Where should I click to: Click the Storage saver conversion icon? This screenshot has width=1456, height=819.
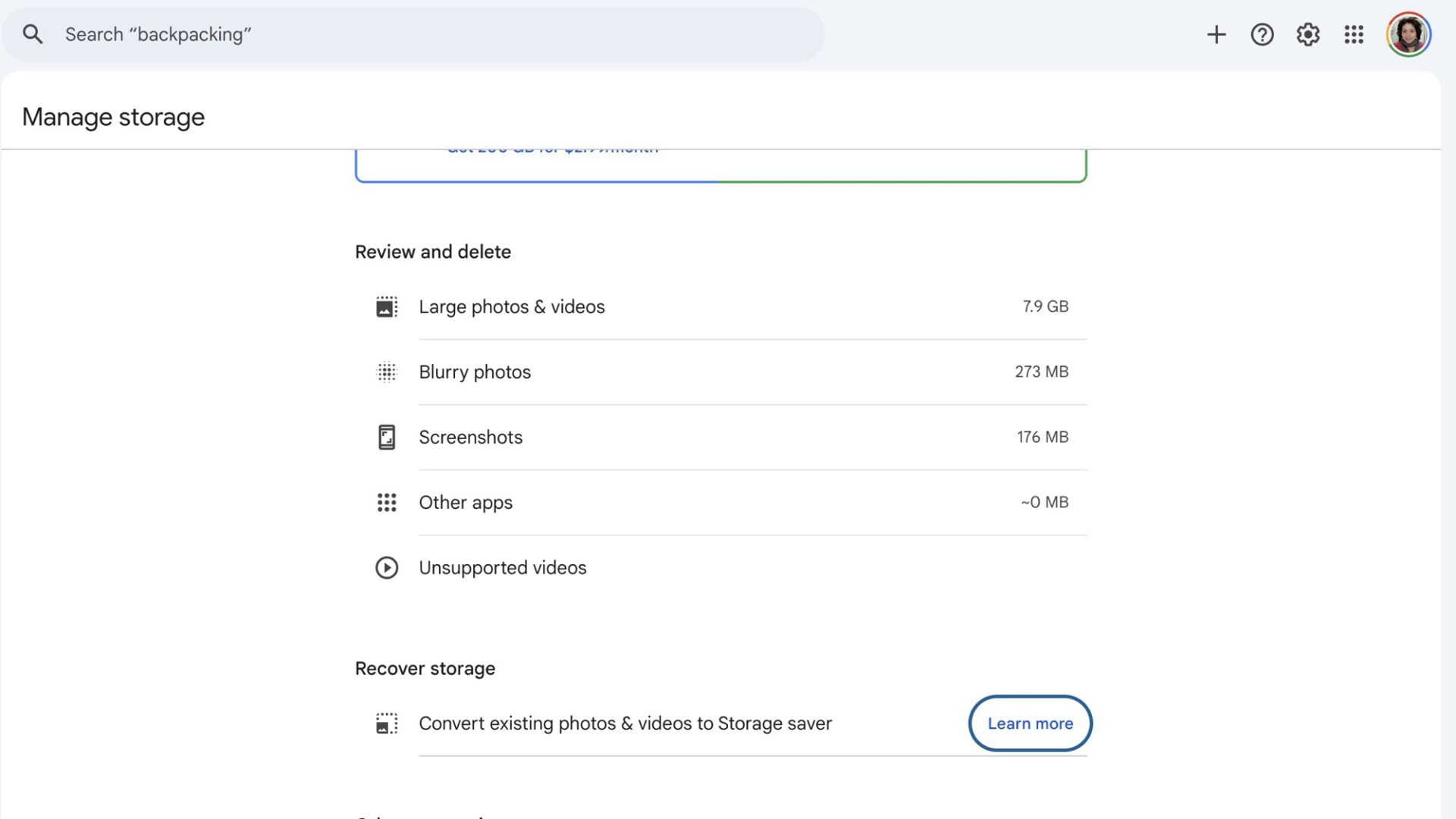pos(387,723)
